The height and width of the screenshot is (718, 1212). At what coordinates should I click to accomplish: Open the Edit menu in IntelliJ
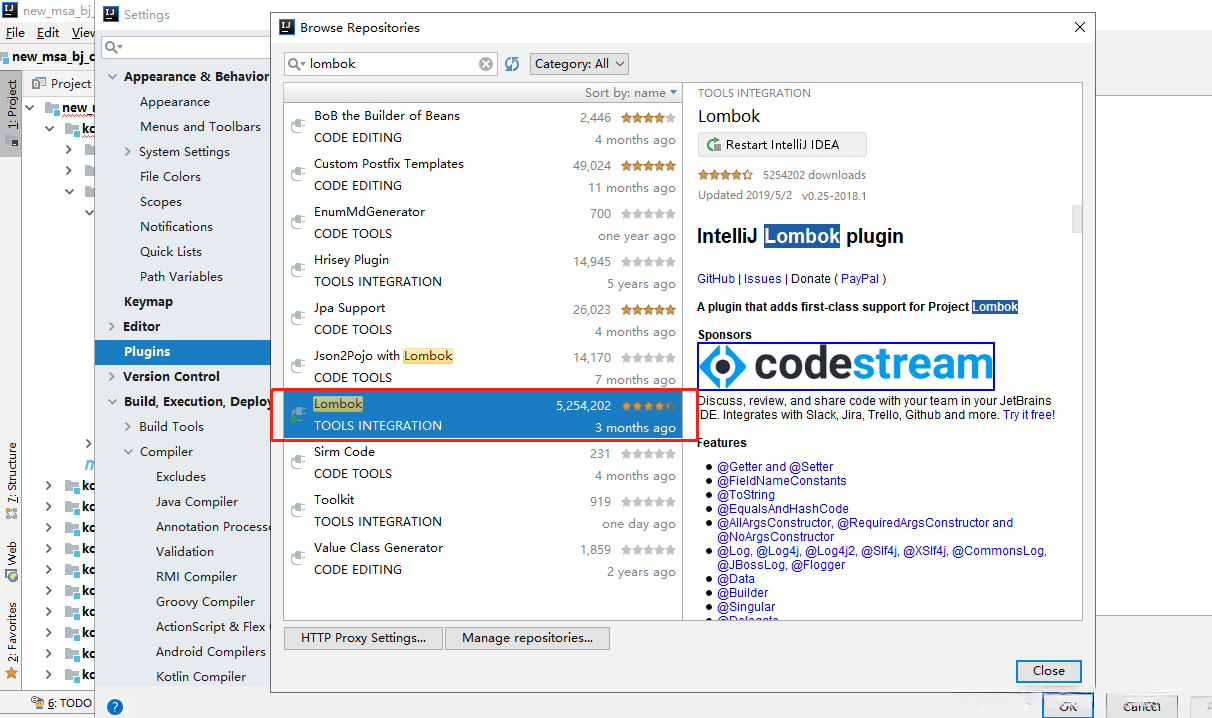tap(48, 33)
